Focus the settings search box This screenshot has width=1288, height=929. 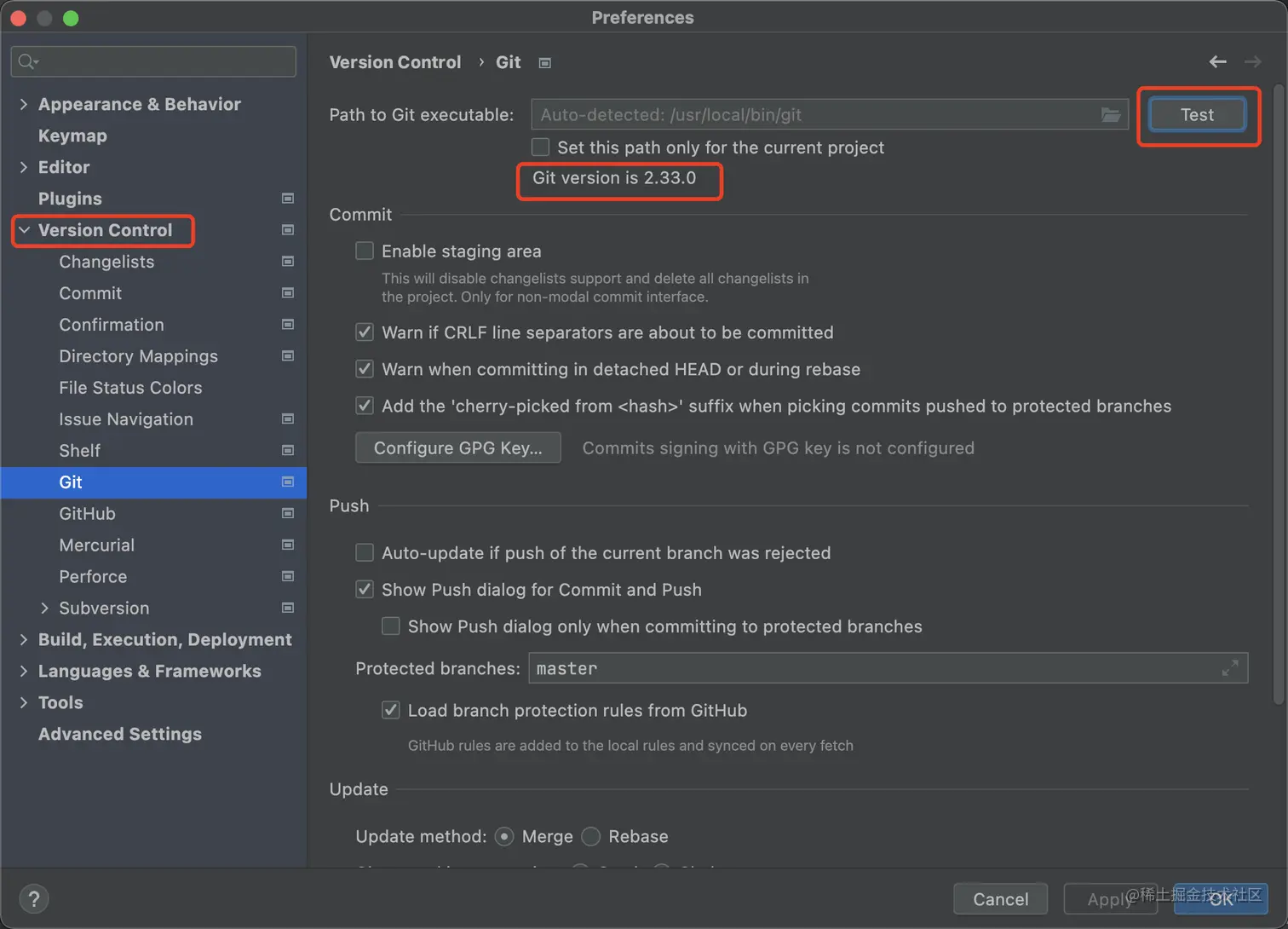coord(153,61)
